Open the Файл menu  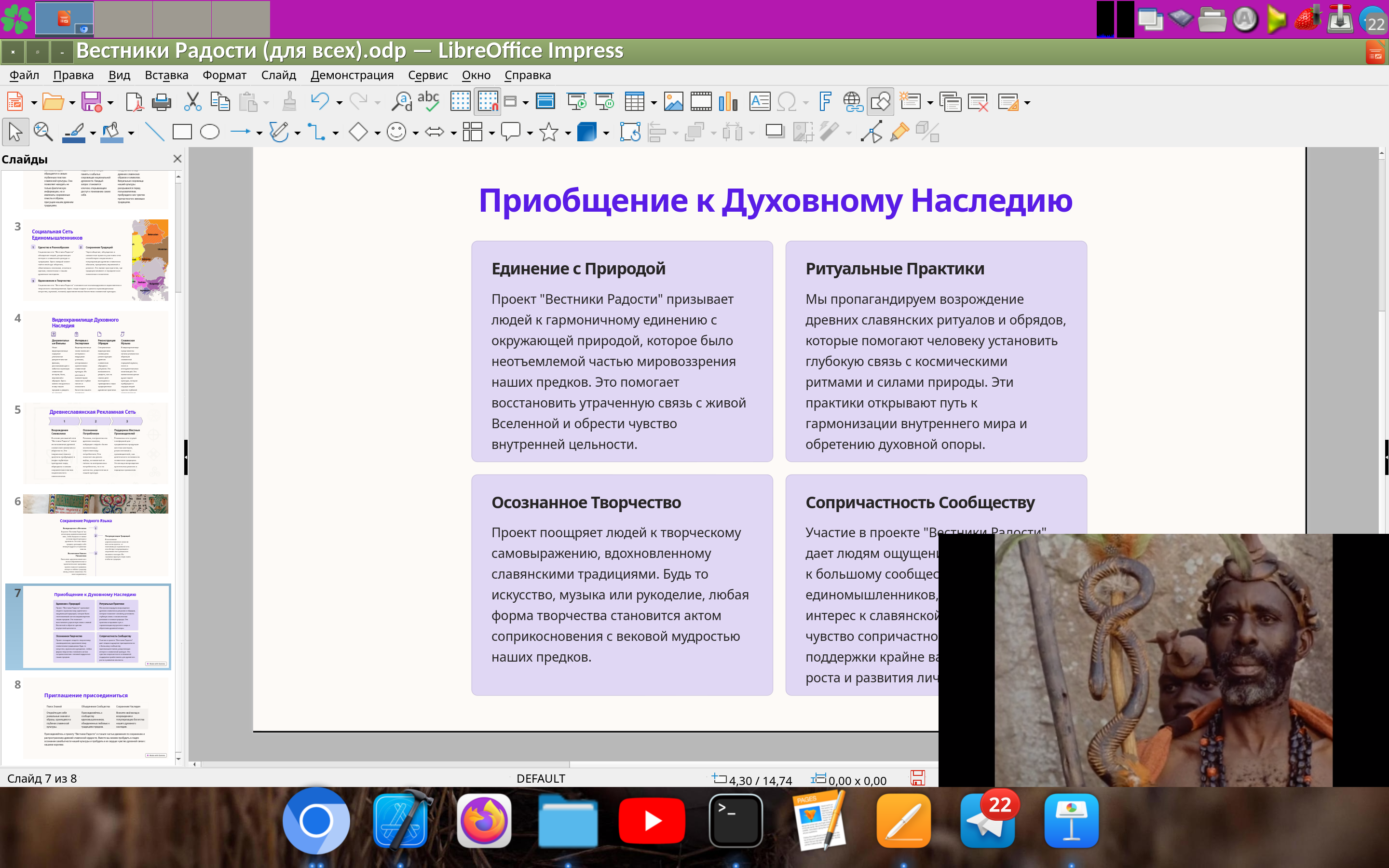point(24,75)
